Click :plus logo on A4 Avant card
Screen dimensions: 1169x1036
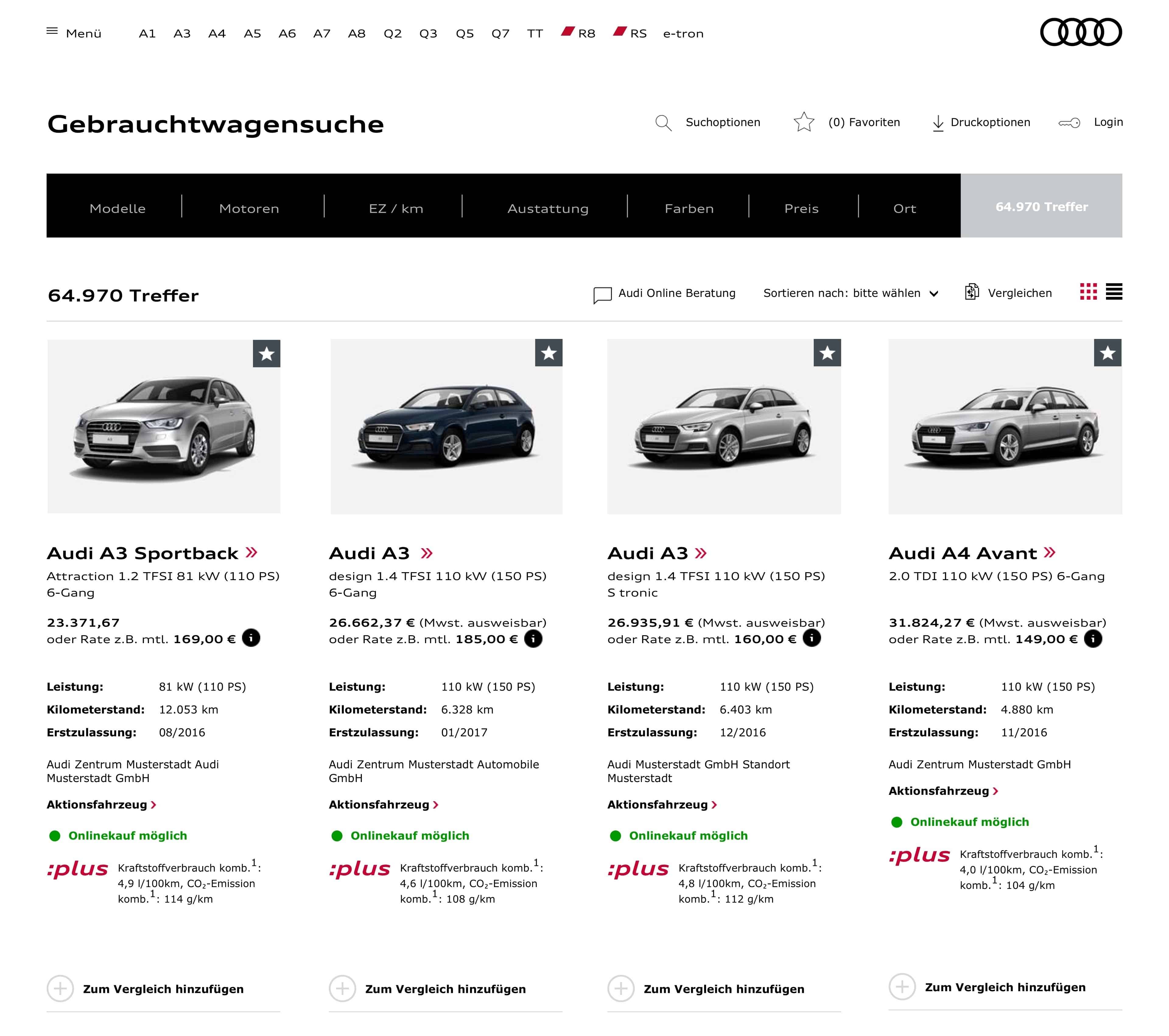[x=919, y=856]
